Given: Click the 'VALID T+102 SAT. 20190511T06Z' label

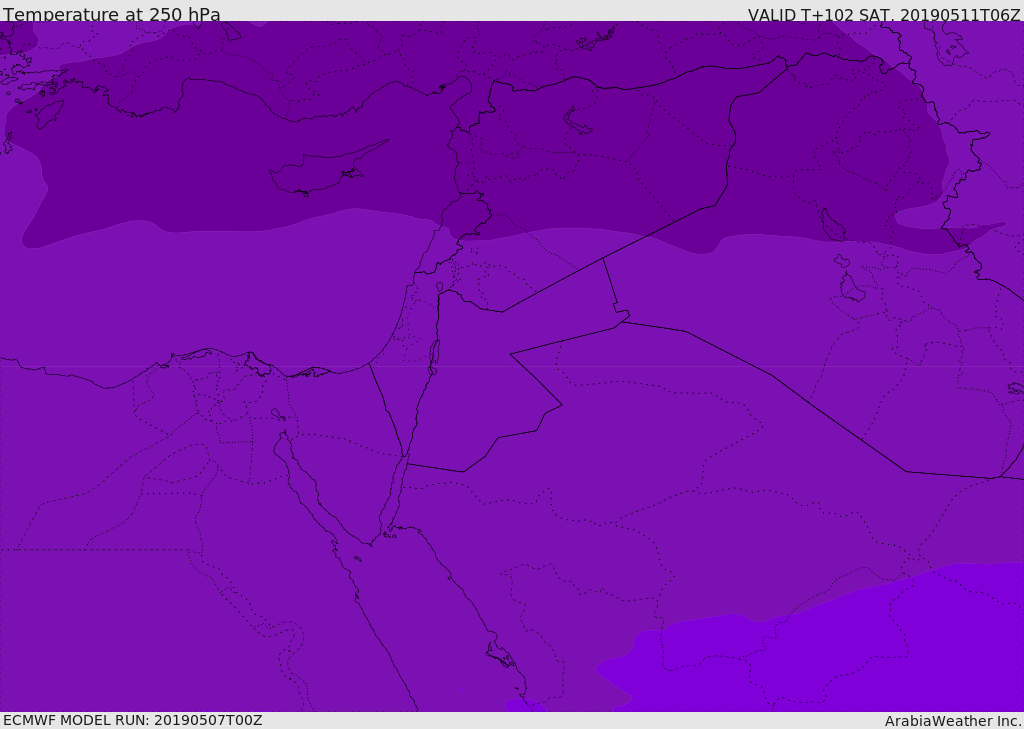Looking at the screenshot, I should click(x=884, y=15).
